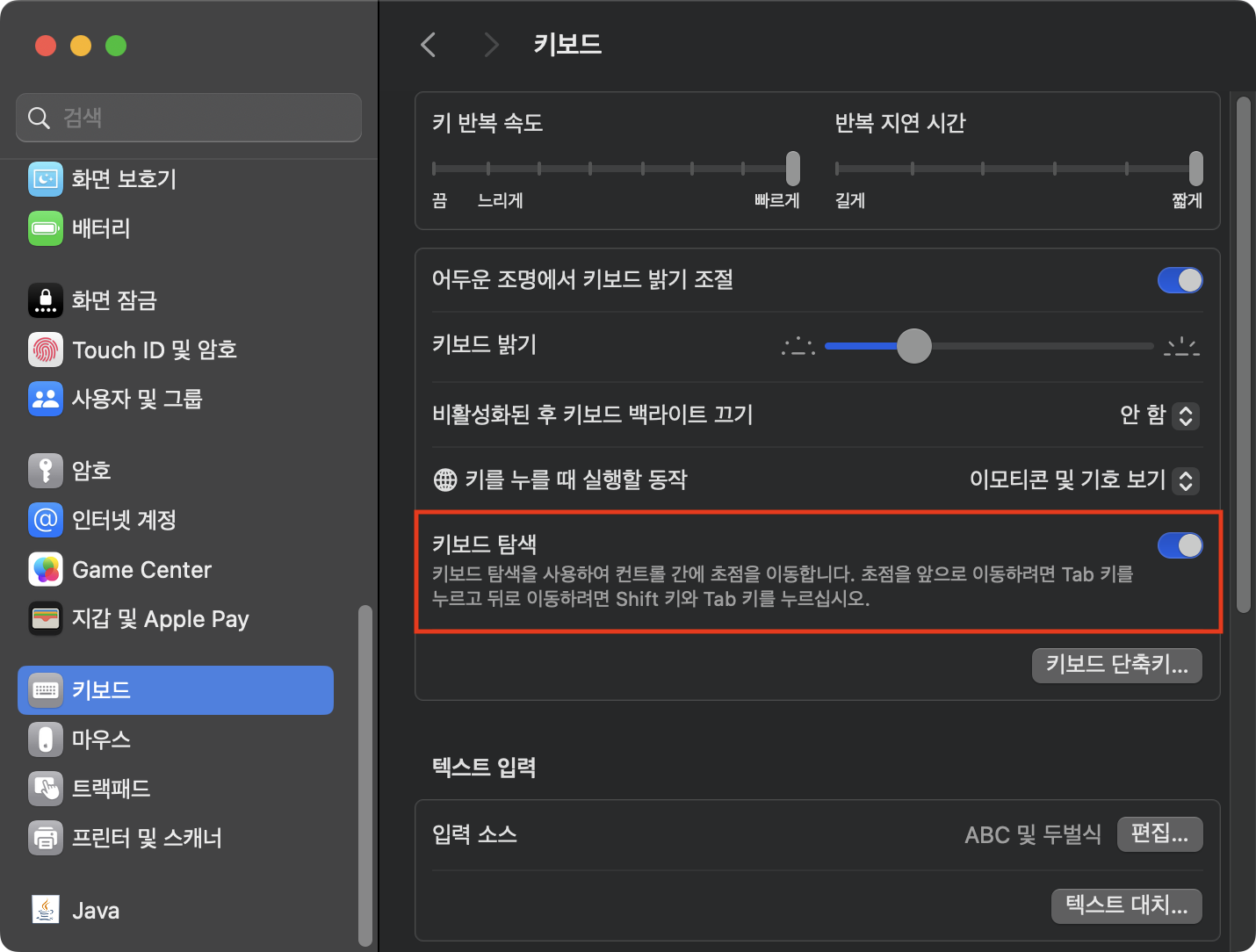Click the Java coffee cup icon
1256x952 pixels.
pos(46,910)
